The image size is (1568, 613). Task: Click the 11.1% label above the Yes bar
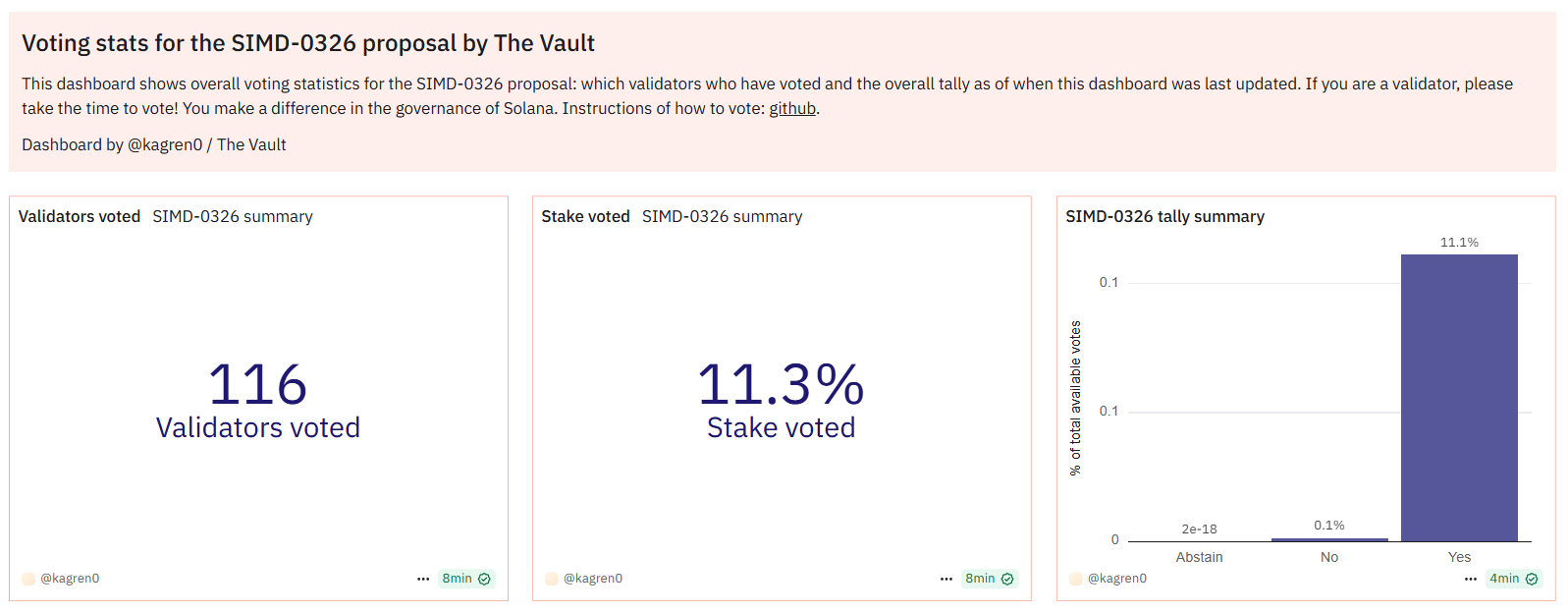click(1459, 241)
